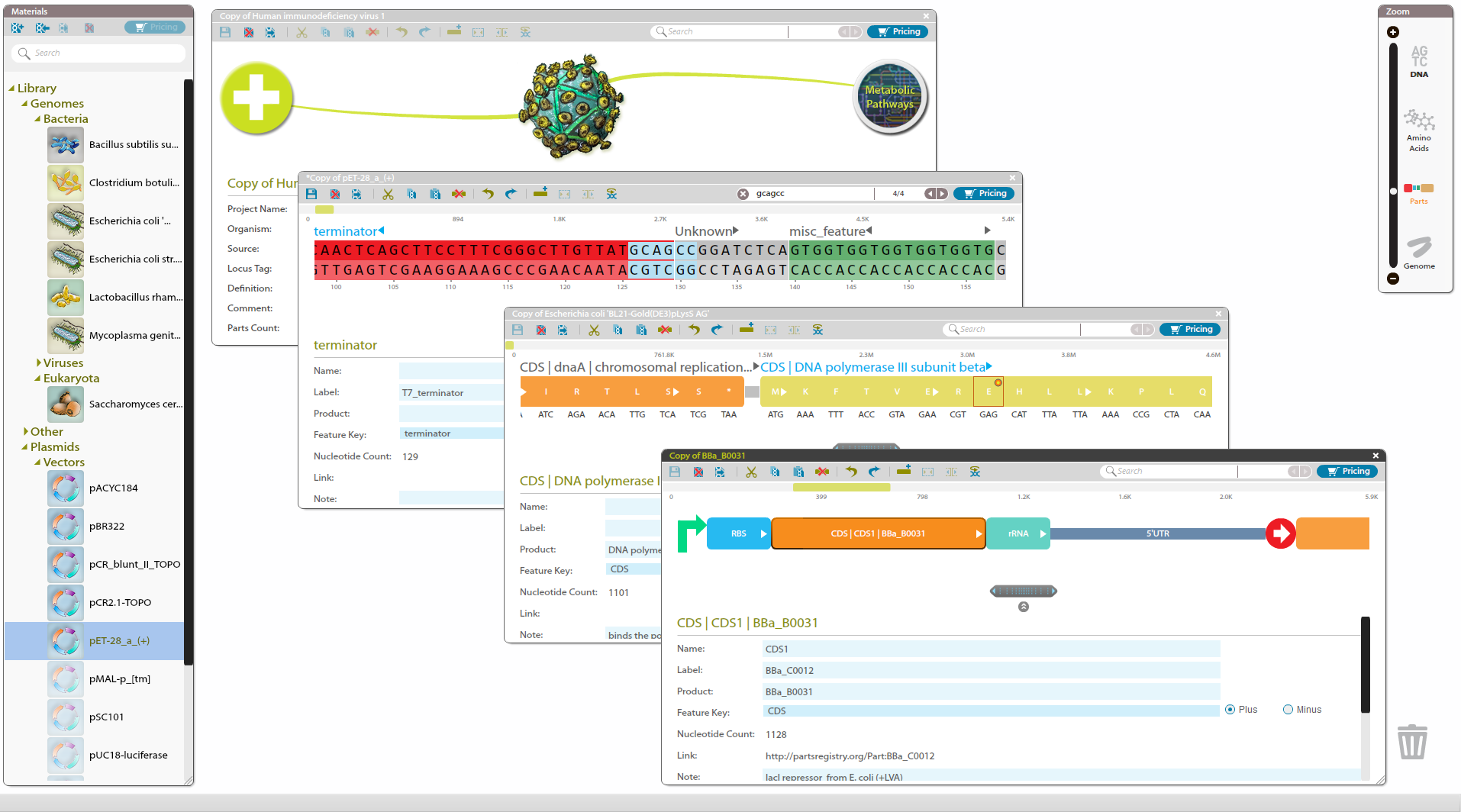Select Saccharomyces cerevisiae genome in the library
This screenshot has width=1461, height=812.
[x=135, y=404]
